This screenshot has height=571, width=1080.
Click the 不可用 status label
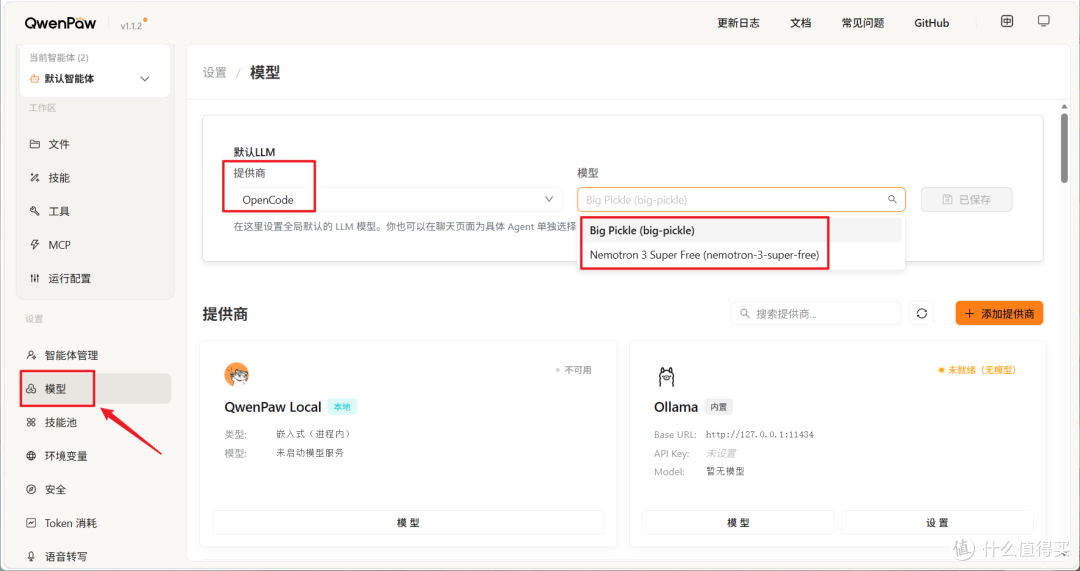tap(573, 370)
